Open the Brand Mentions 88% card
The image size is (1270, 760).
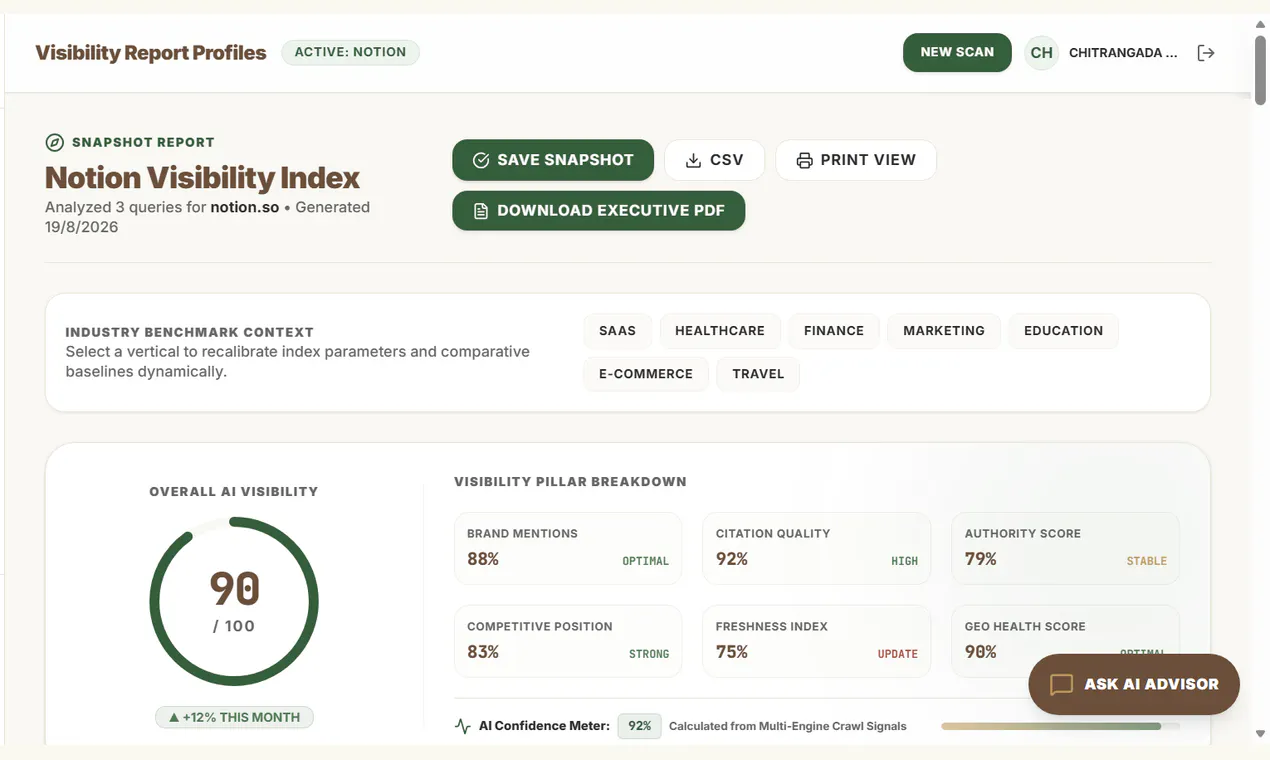point(568,548)
